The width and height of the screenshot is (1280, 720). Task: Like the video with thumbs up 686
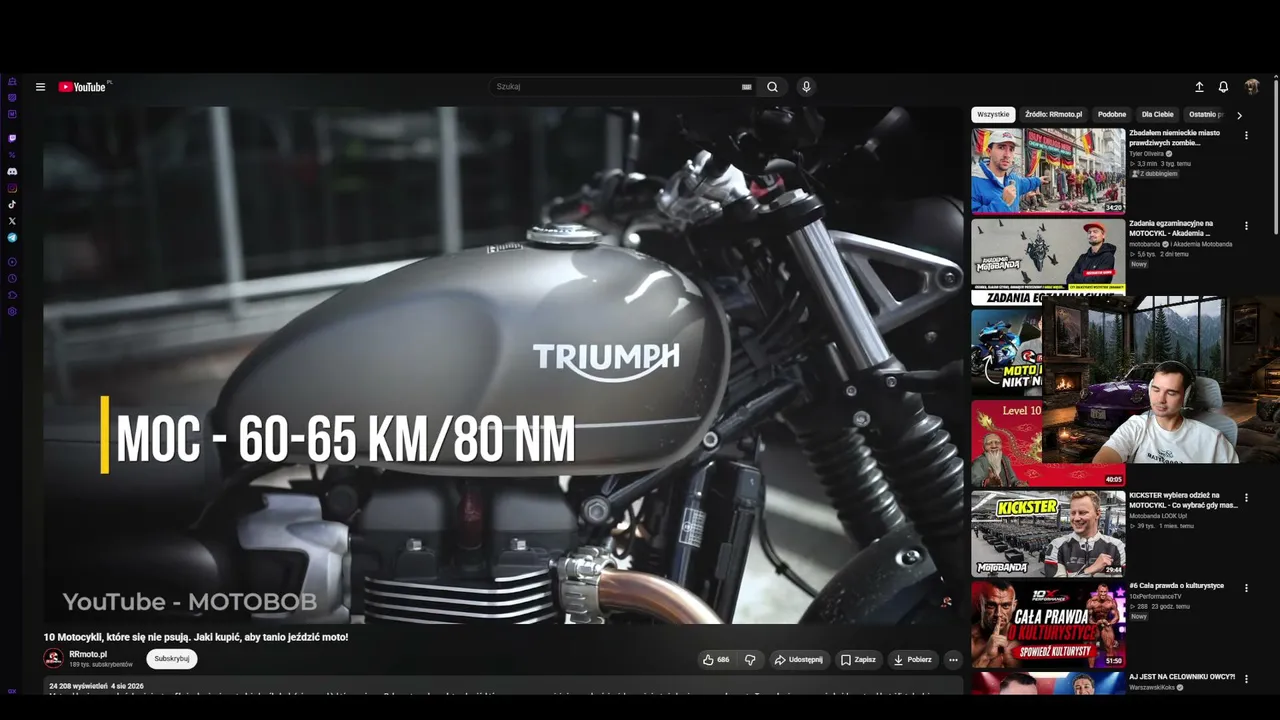[716, 660]
